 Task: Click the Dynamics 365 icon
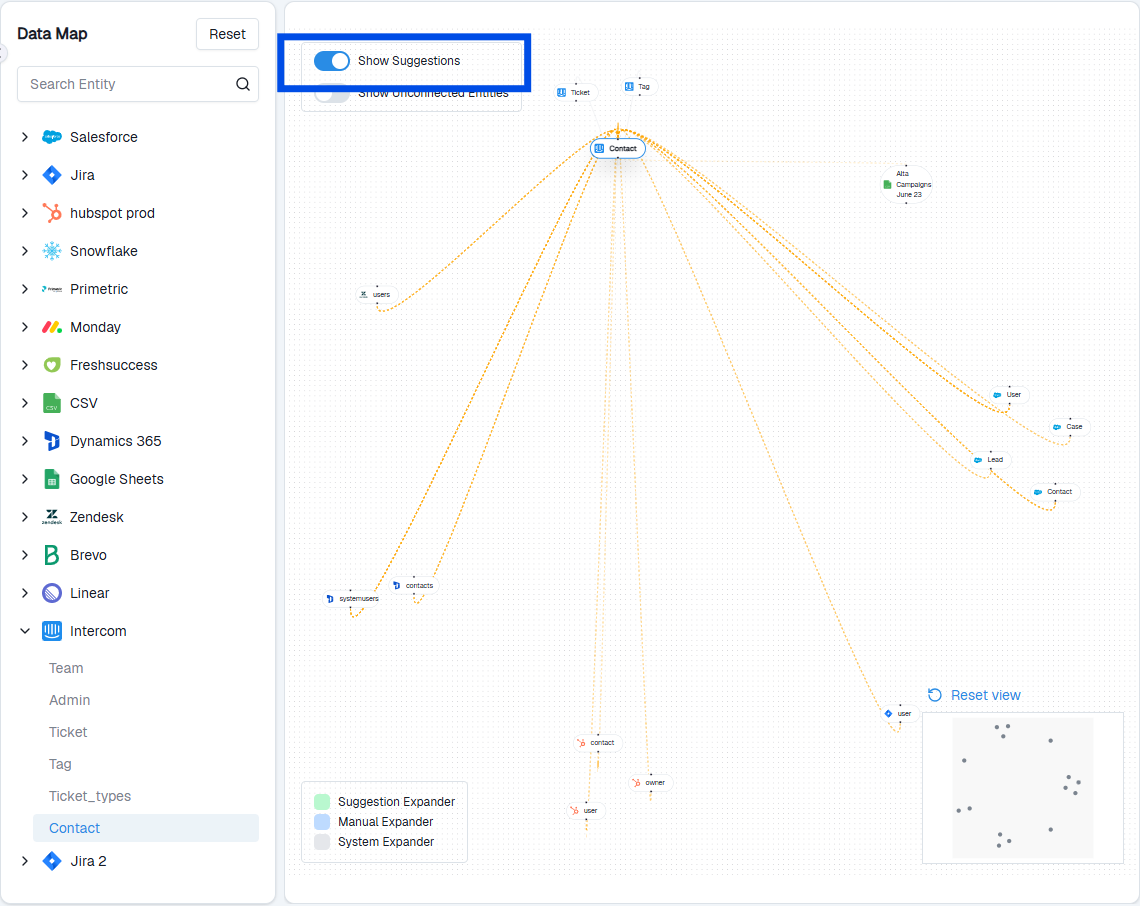[52, 441]
